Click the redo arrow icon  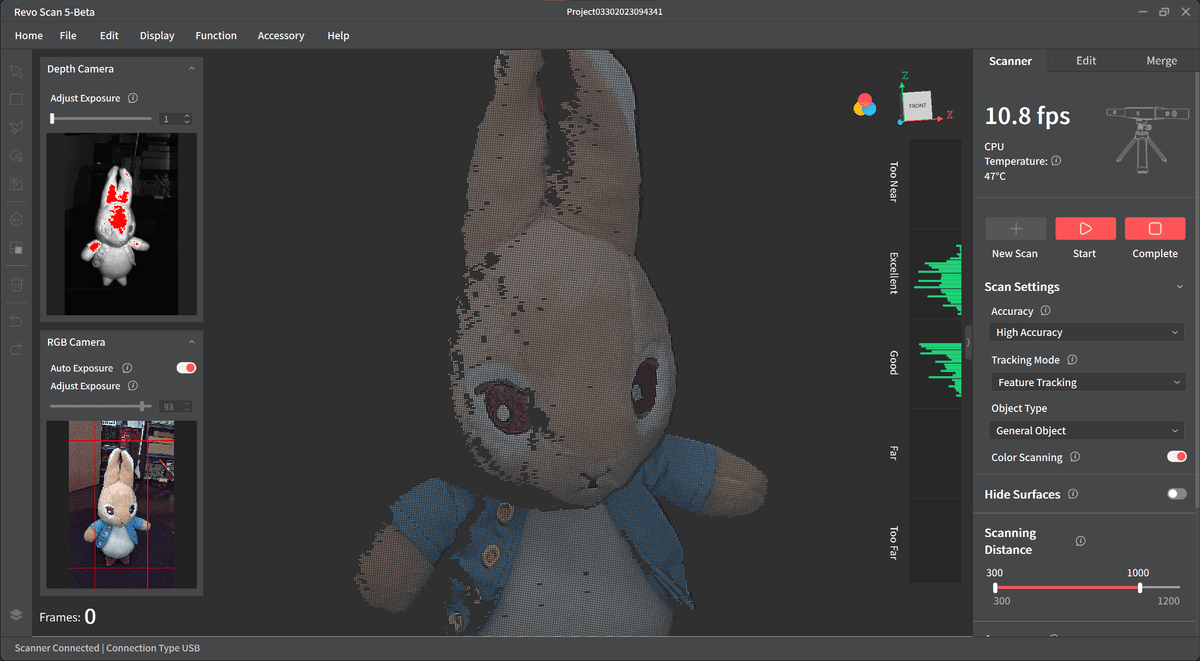16,348
